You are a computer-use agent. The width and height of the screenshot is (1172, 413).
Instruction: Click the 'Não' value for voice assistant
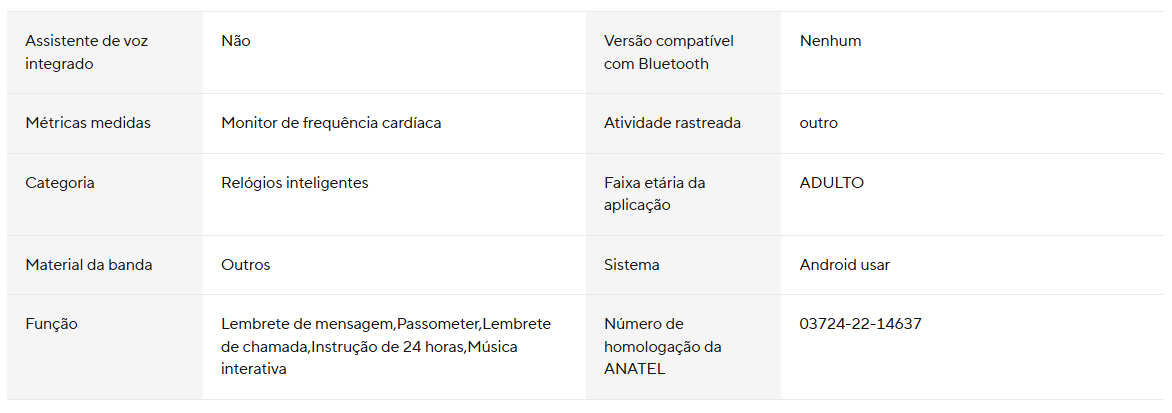pos(236,41)
